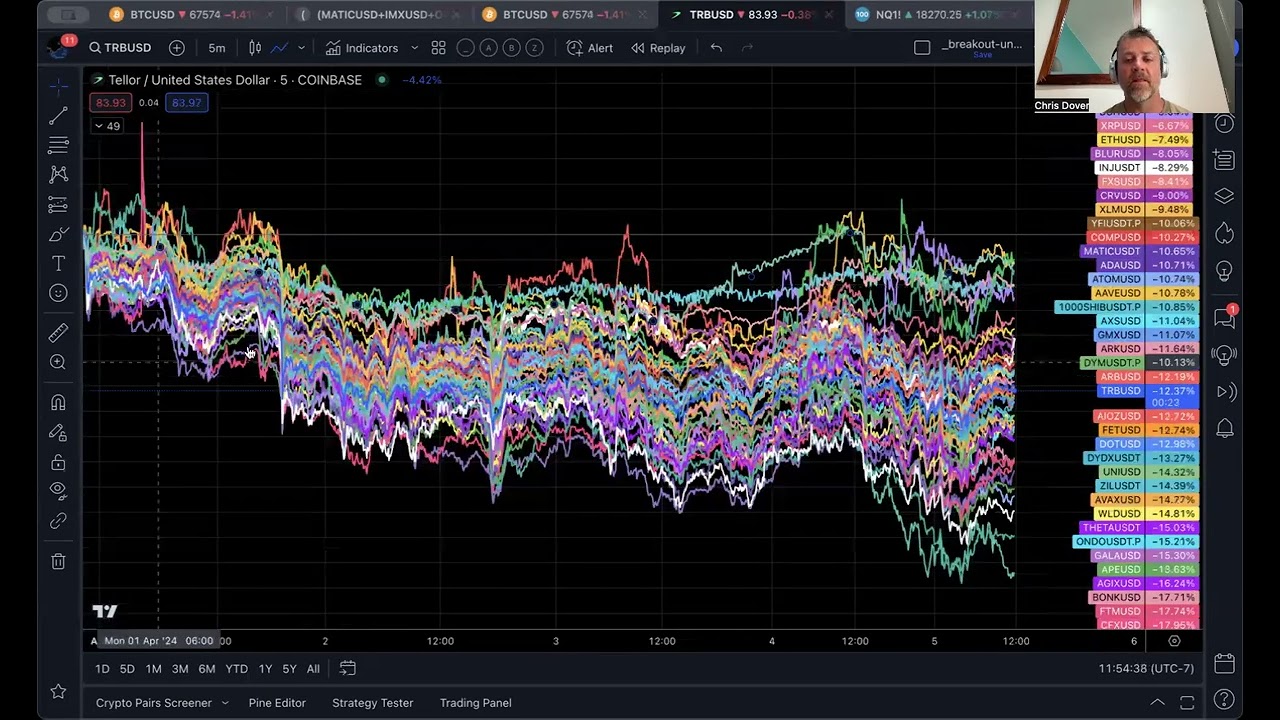Open the Pine Editor tab
This screenshot has height=720, width=1280.
coord(277,703)
